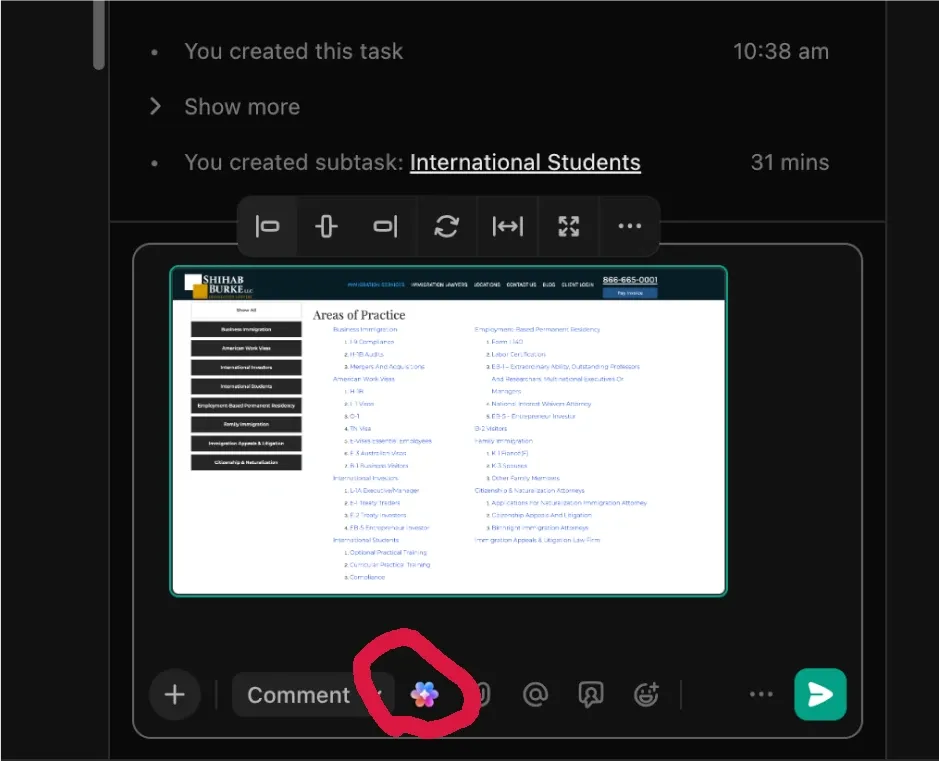Set image to full width
Image resolution: width=939 pixels, height=761 pixels.
click(508, 227)
